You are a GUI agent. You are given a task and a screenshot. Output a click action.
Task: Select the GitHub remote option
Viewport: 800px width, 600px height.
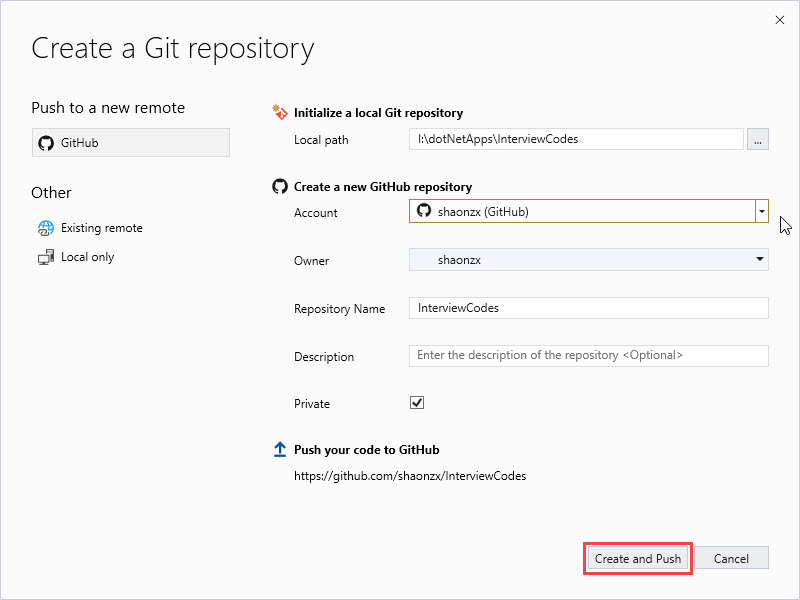[x=131, y=143]
